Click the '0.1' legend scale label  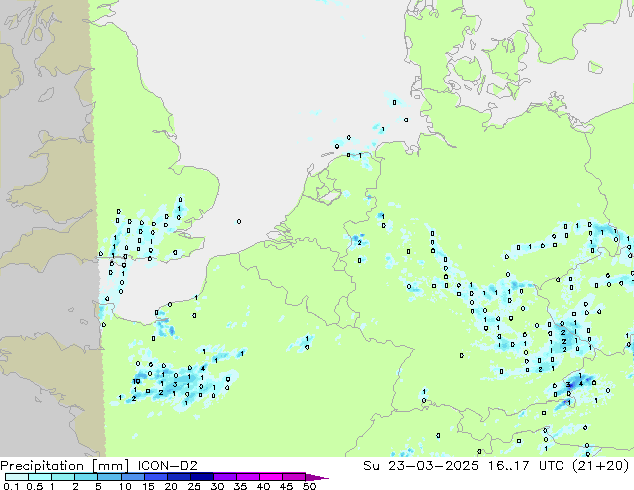(11, 486)
